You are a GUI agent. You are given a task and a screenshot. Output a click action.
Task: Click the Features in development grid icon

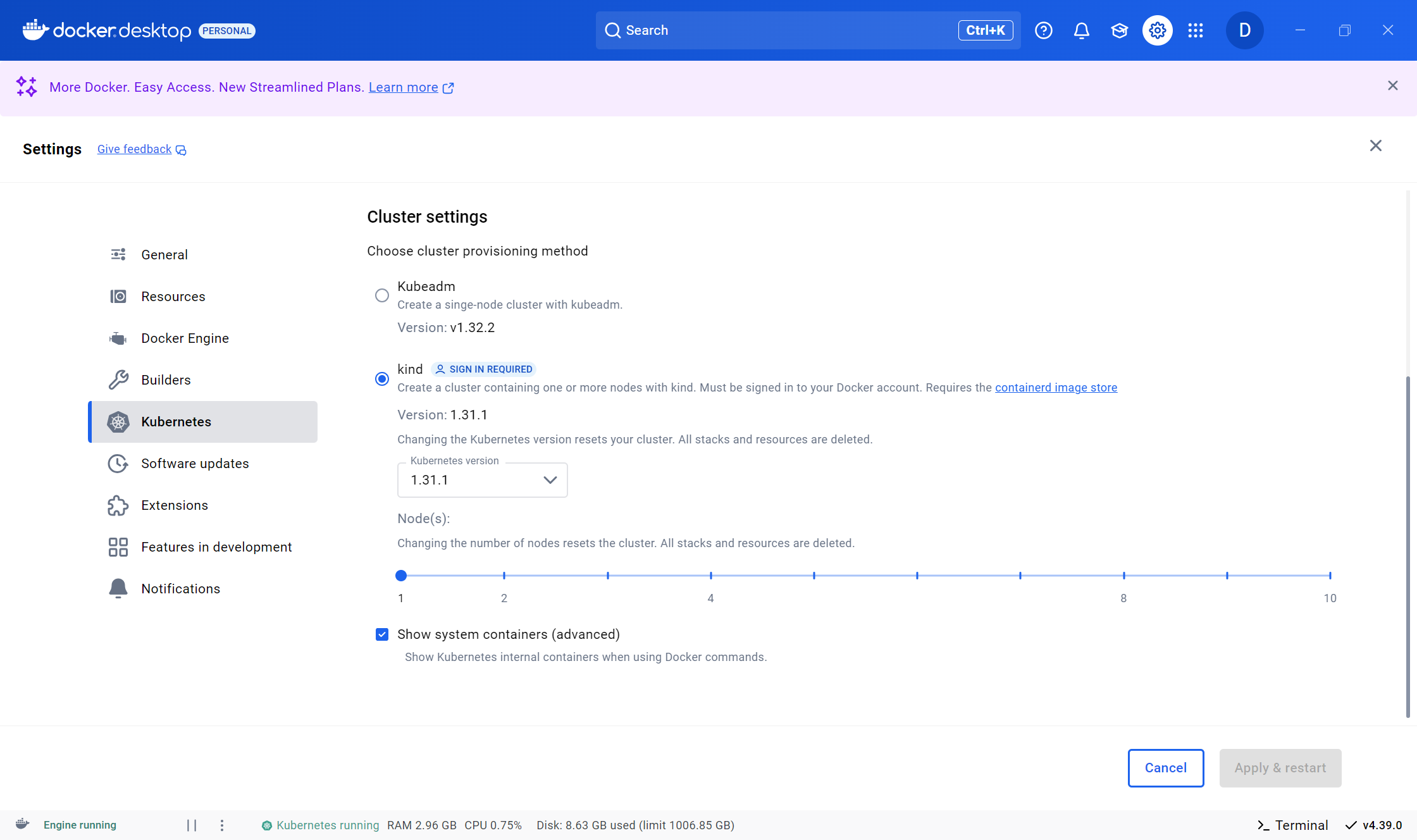[118, 547]
